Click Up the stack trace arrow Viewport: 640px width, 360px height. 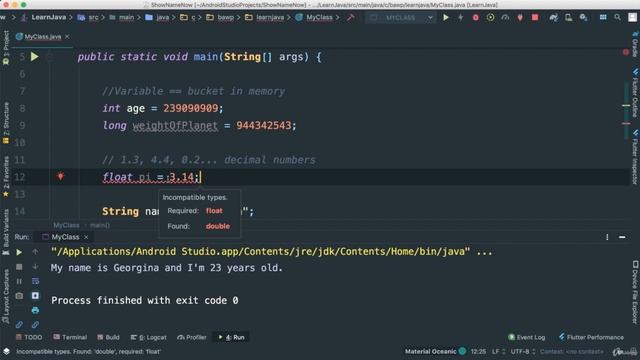tap(35, 252)
